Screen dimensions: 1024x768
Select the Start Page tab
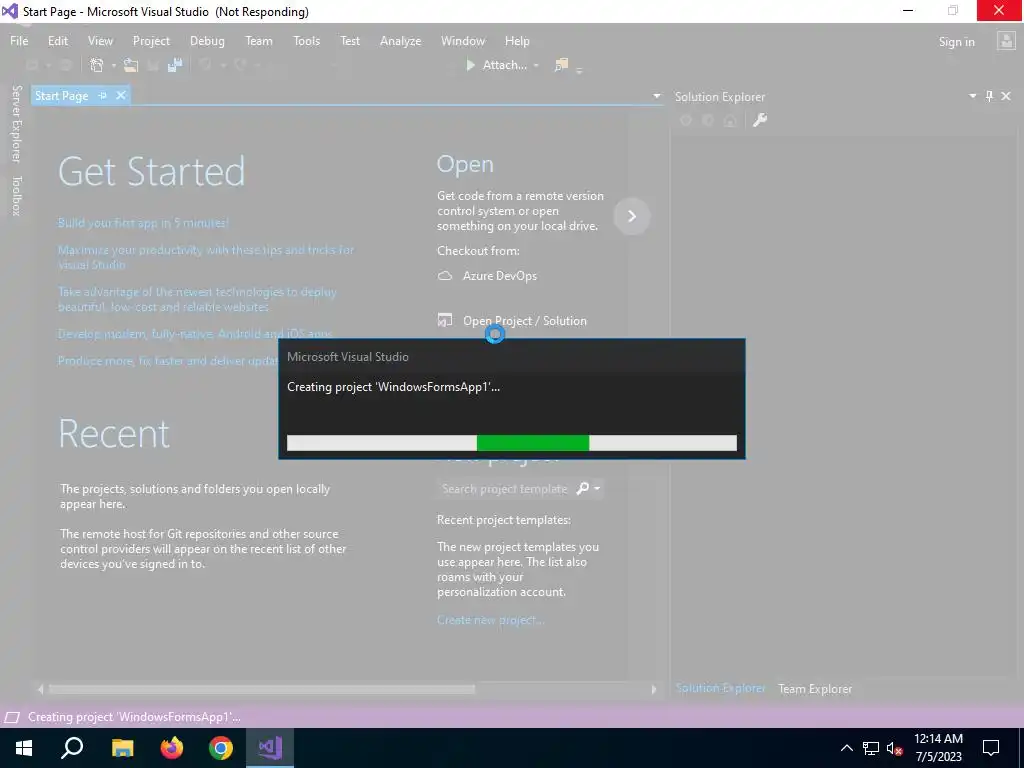tap(61, 95)
